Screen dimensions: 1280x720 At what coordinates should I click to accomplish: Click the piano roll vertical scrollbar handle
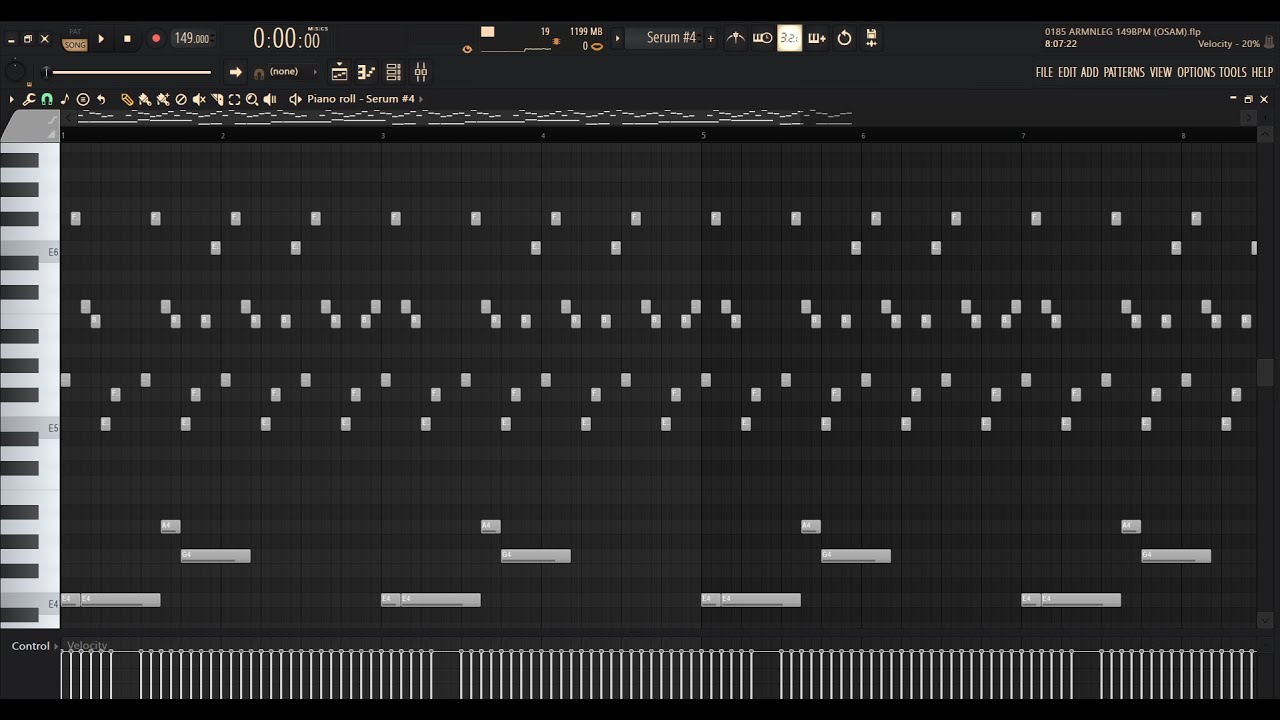coord(1265,371)
